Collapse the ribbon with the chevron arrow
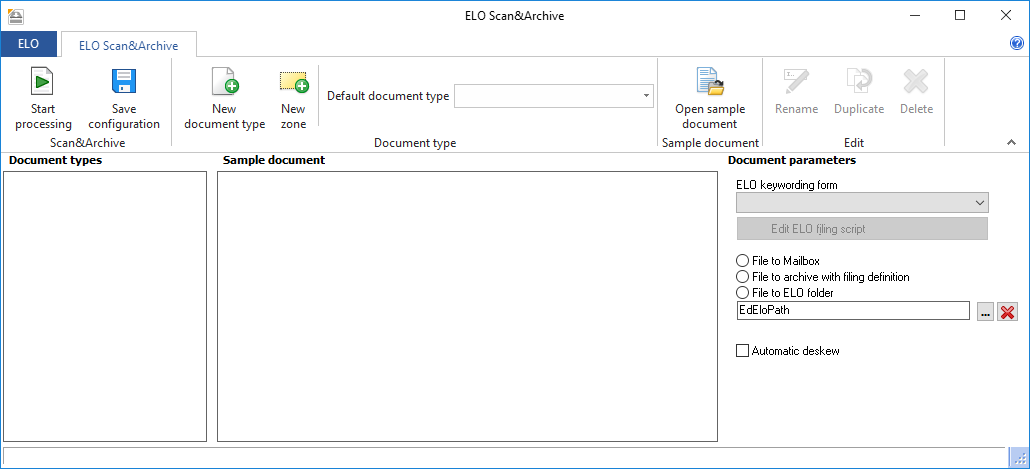Screen dimensions: 1030x469 pos(1011,143)
